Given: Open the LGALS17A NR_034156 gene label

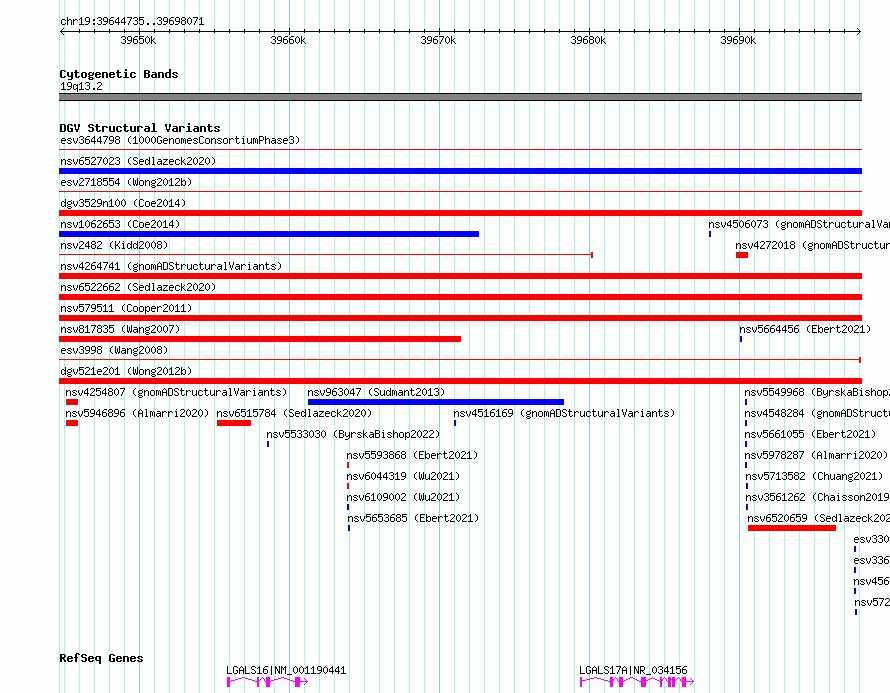Looking at the screenshot, I should point(633,670).
